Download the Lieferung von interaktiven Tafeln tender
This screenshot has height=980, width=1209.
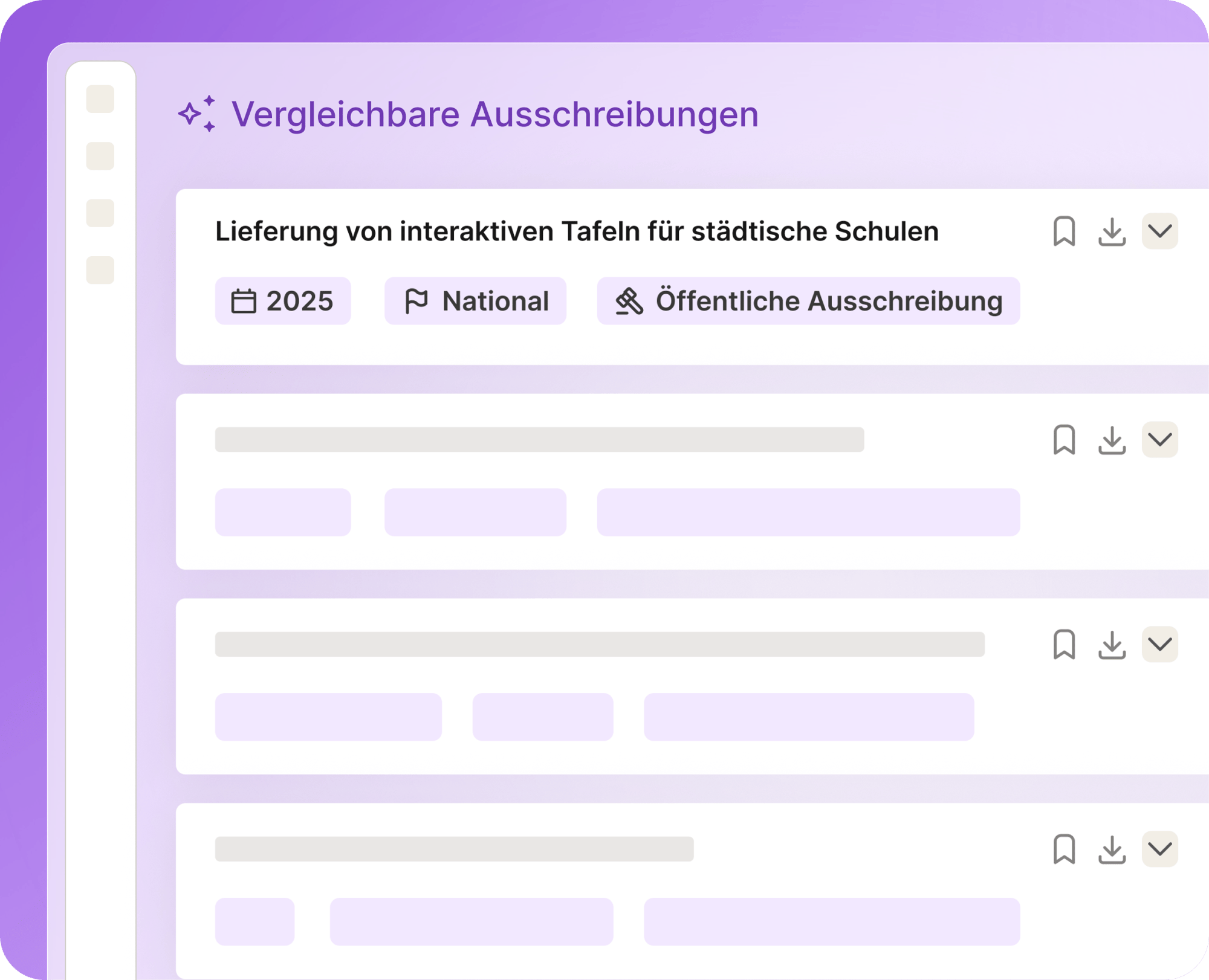click(x=1112, y=231)
